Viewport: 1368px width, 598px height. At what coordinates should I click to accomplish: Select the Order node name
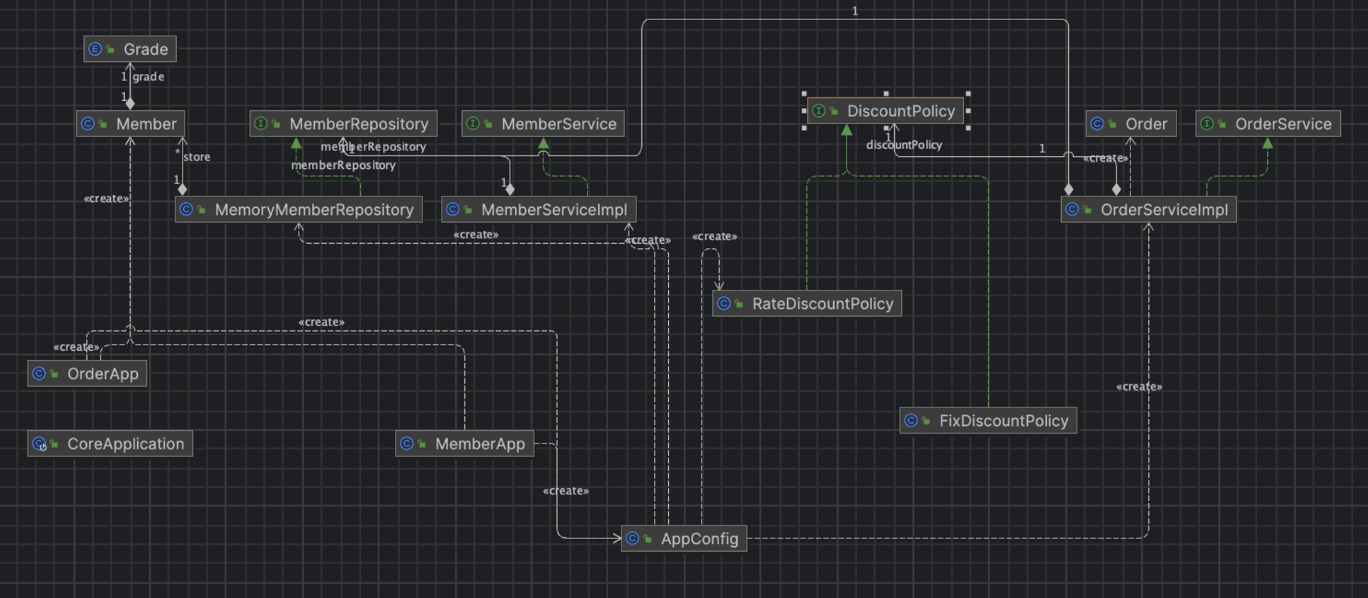1146,124
